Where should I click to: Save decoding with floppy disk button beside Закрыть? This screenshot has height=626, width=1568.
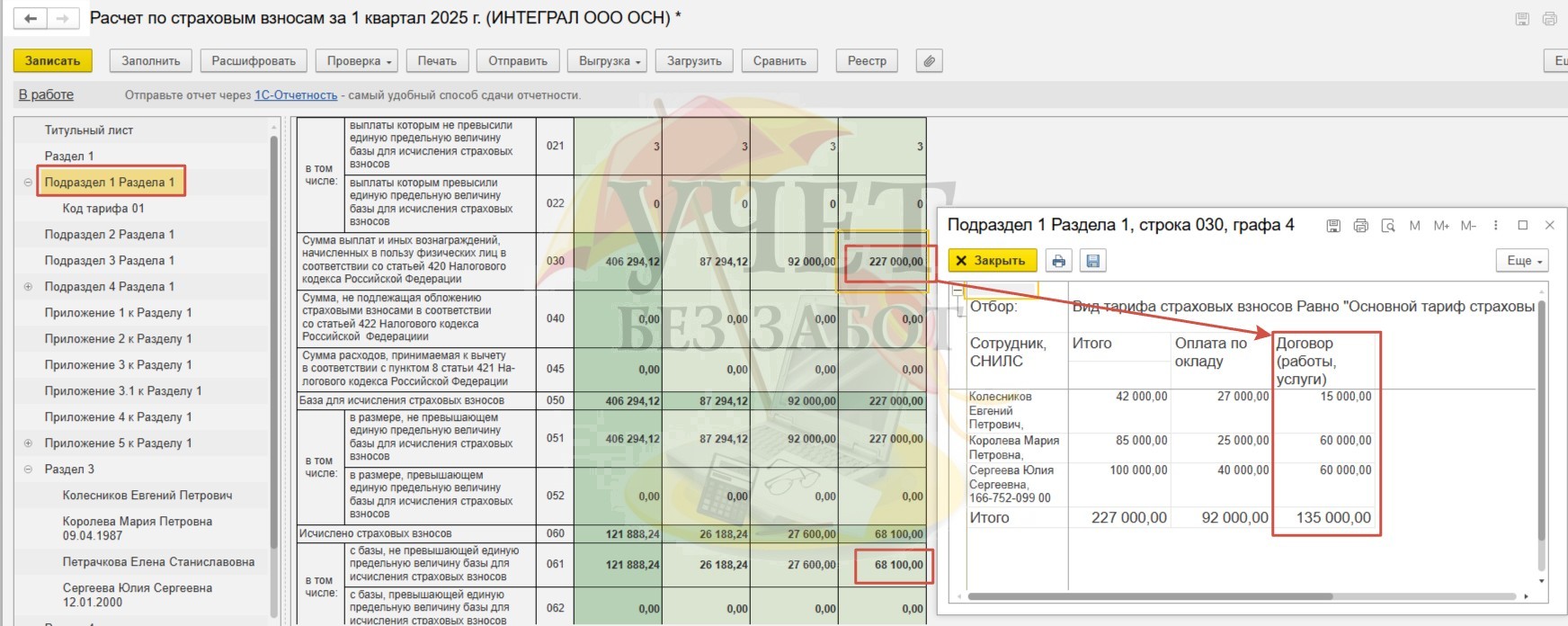point(1092,261)
